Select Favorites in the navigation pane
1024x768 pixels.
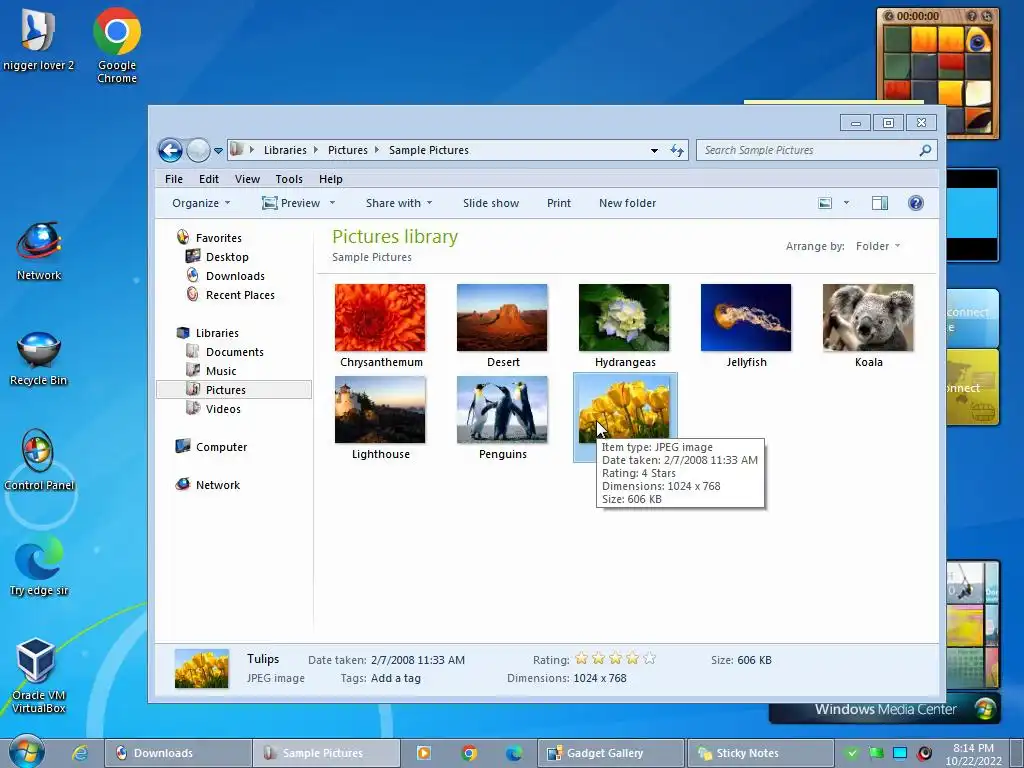coord(218,238)
